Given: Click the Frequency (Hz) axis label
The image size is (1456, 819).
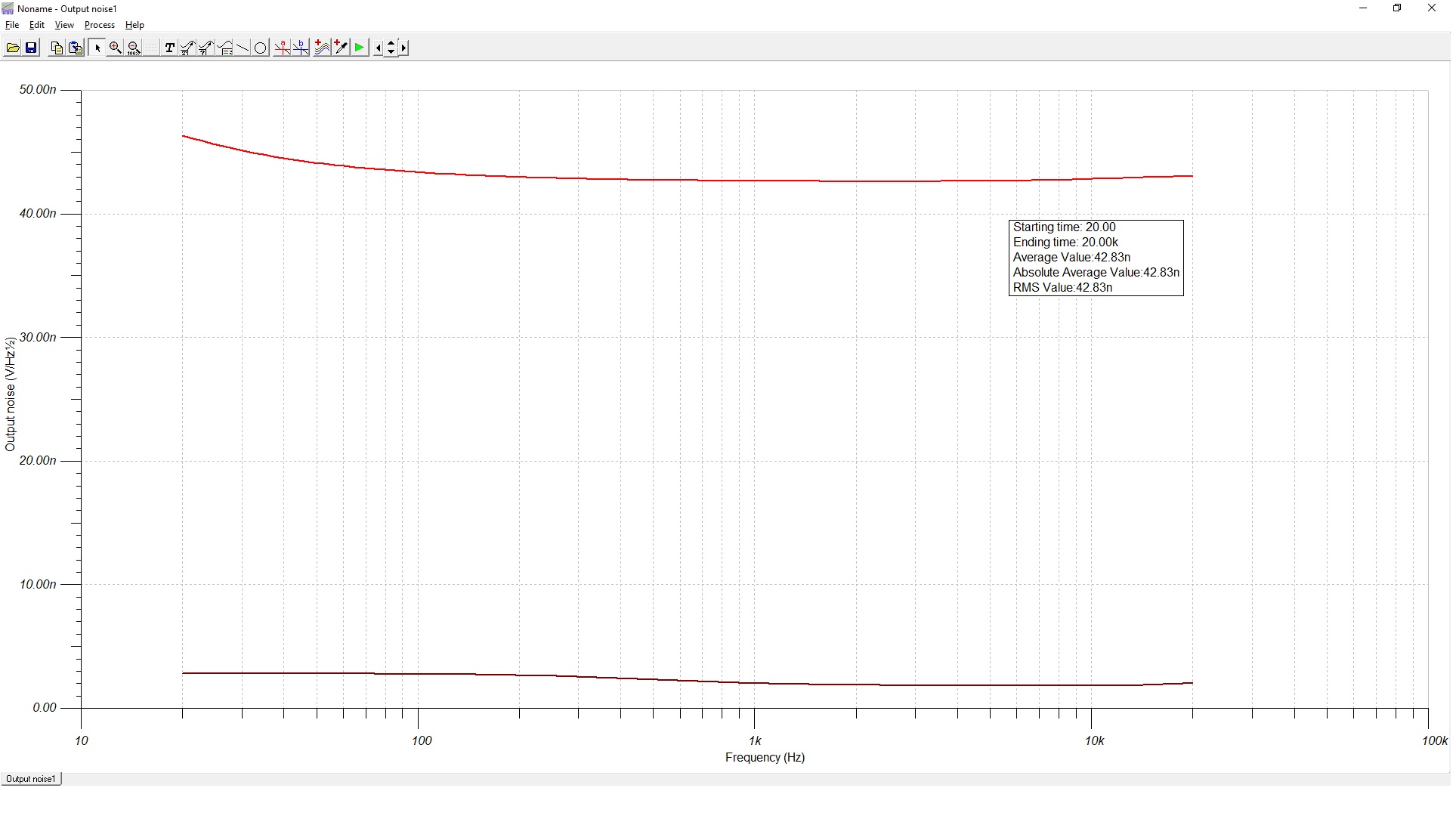Looking at the screenshot, I should (x=765, y=758).
